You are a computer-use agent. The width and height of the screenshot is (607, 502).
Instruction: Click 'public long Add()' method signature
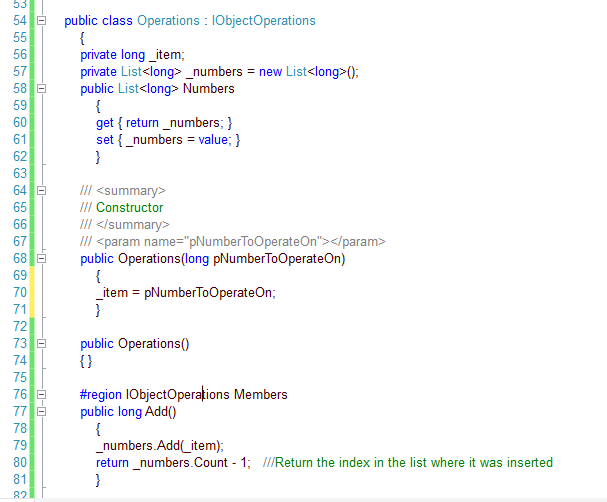[x=128, y=412]
